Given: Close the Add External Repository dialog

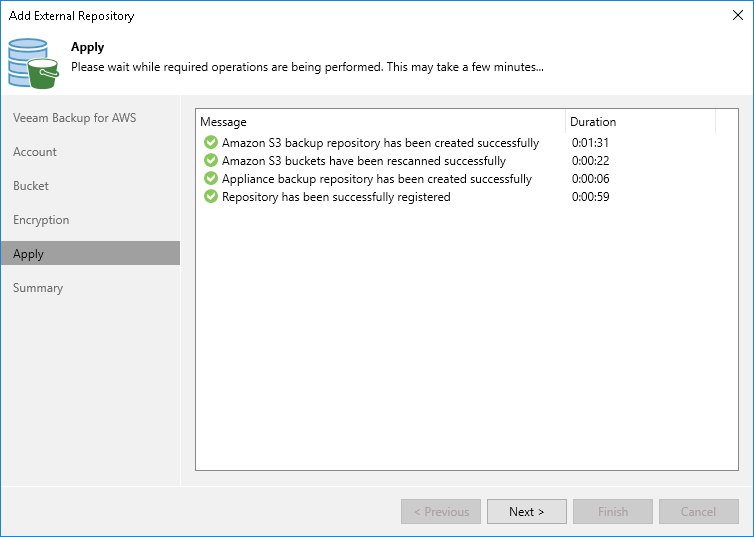Looking at the screenshot, I should coord(737,16).
